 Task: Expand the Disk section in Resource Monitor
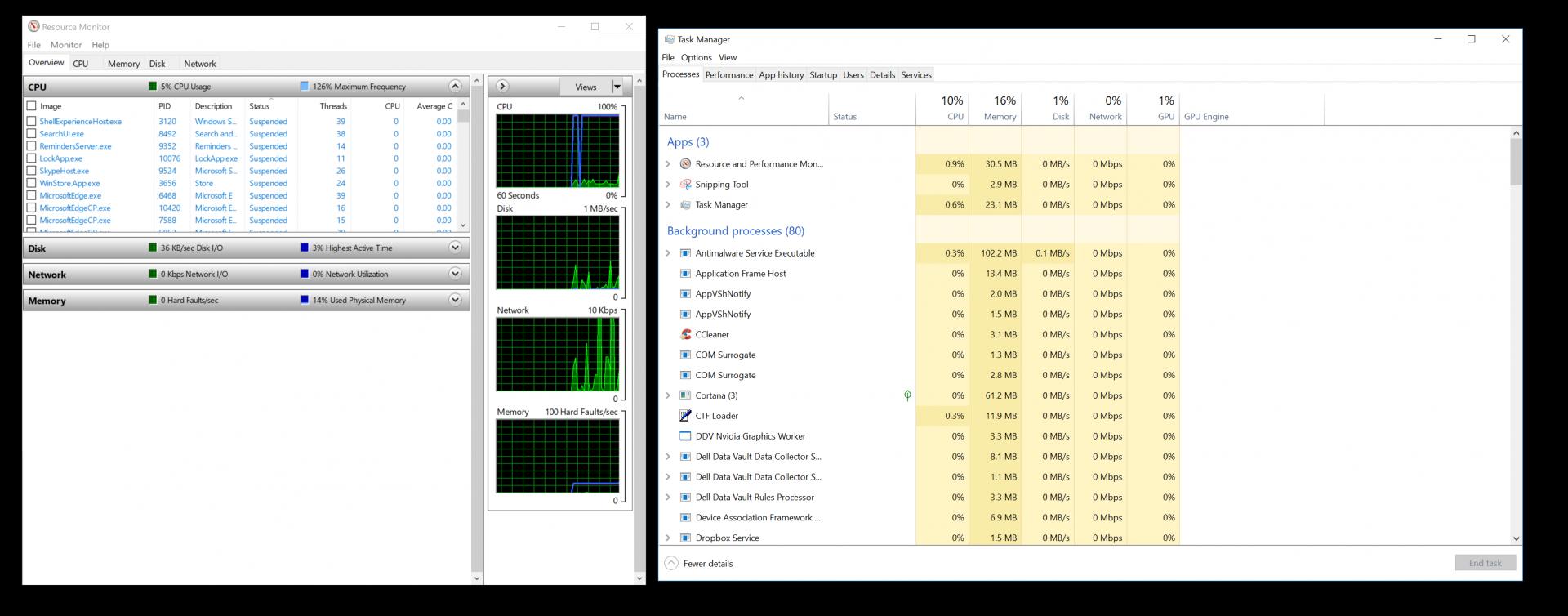coord(455,248)
